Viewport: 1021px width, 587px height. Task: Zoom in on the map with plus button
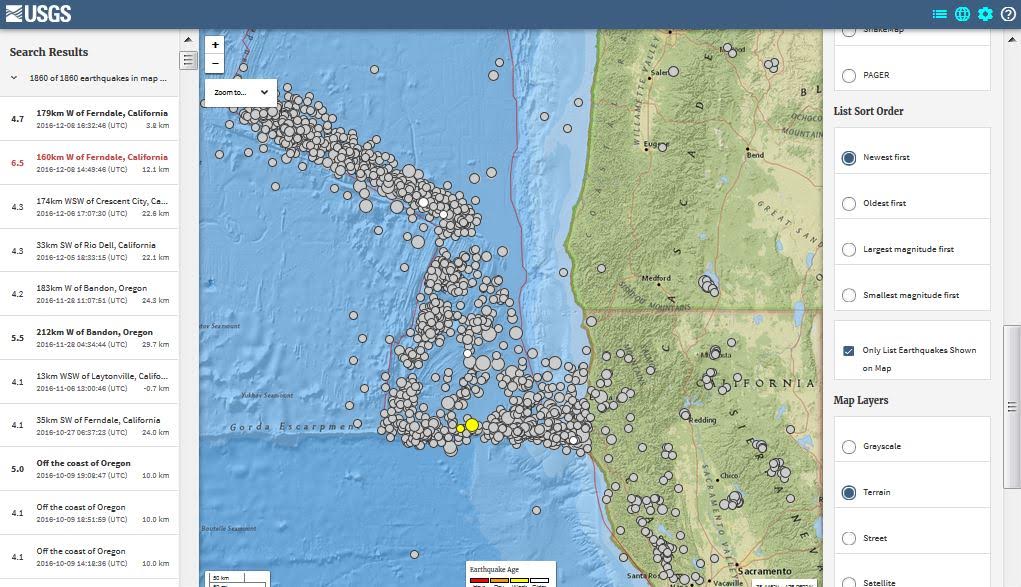[x=215, y=45]
